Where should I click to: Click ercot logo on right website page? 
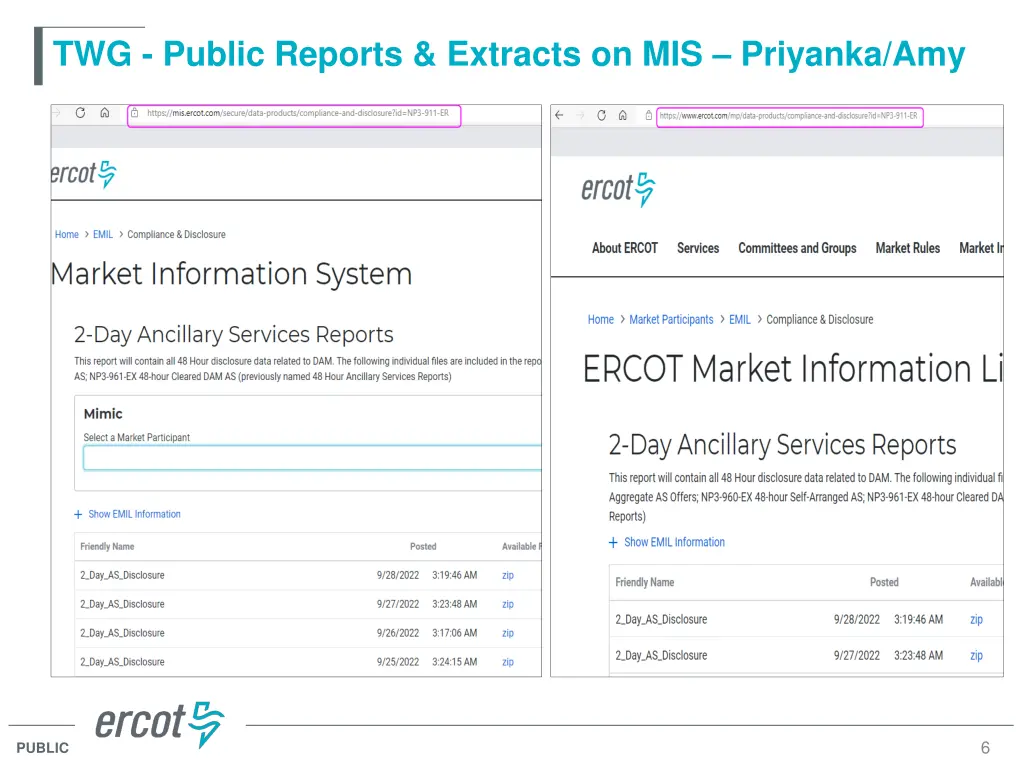(618, 189)
